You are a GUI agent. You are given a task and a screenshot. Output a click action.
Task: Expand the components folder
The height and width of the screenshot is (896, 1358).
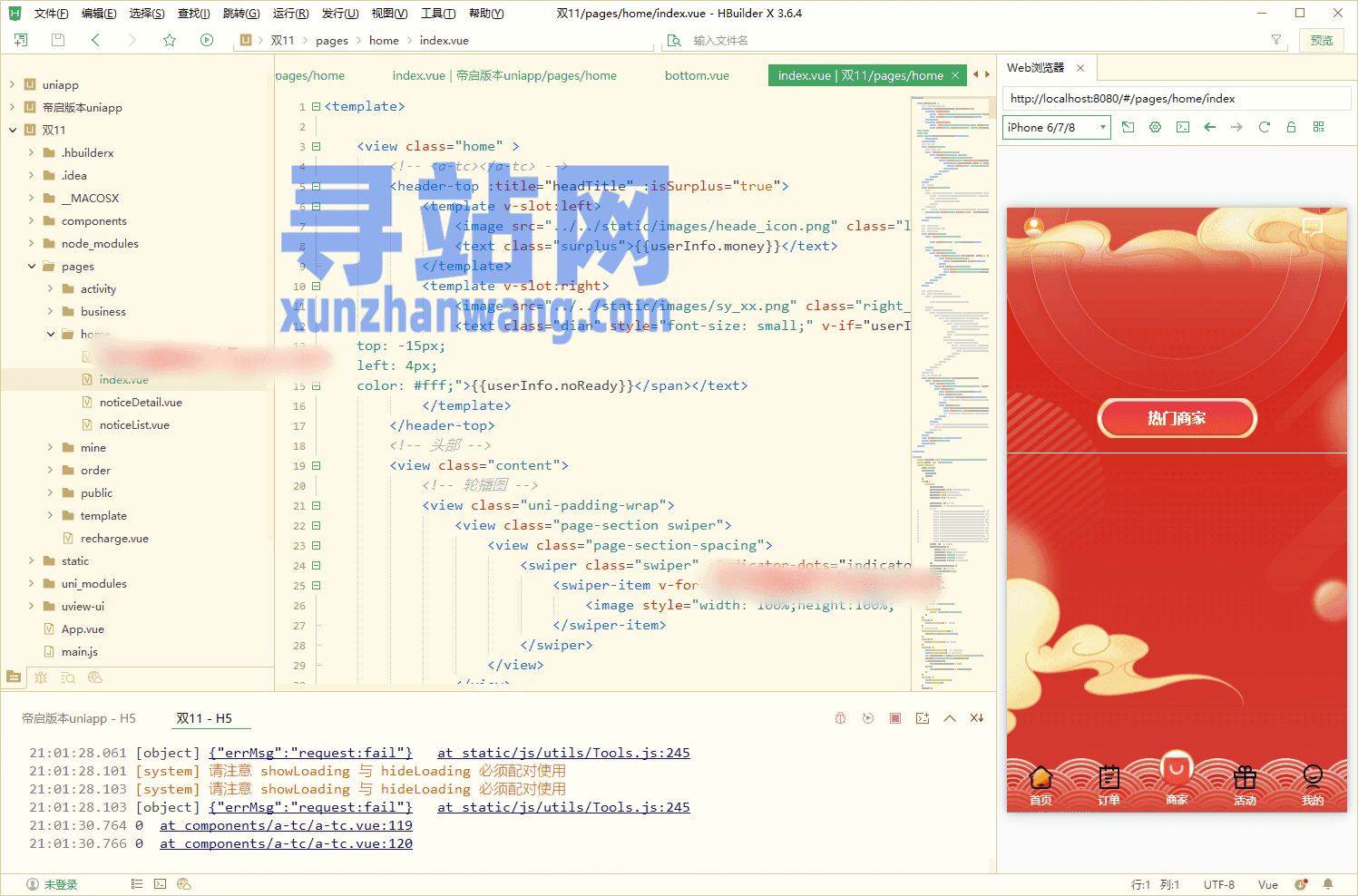tap(32, 220)
